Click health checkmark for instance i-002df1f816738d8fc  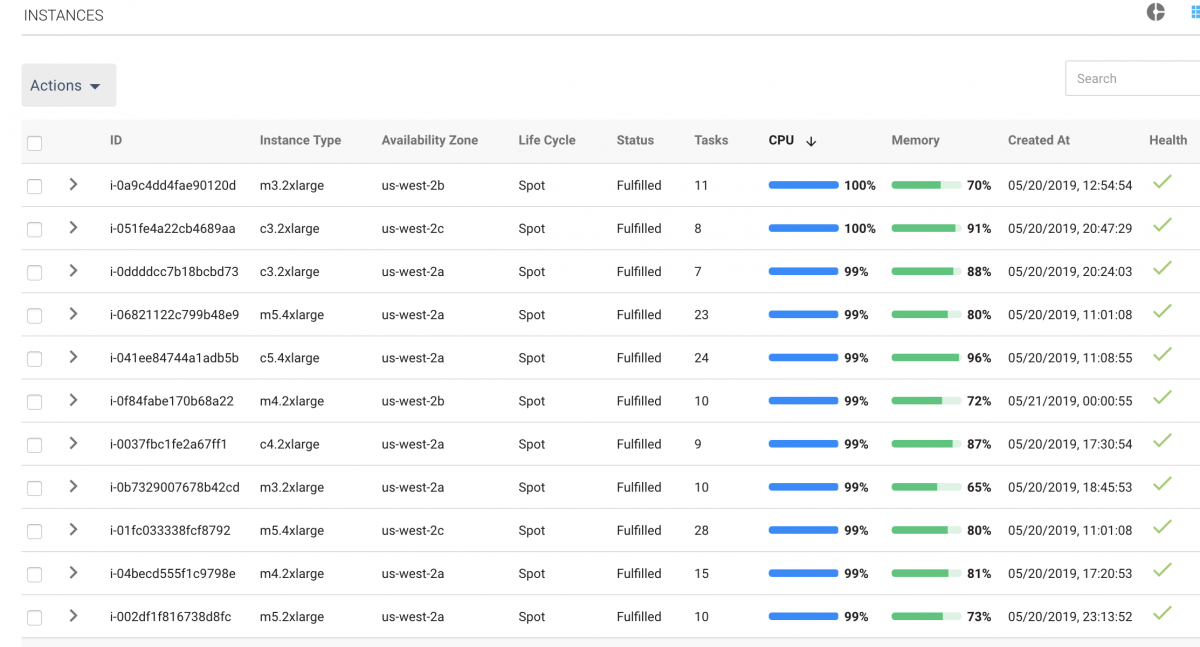pos(1161,614)
